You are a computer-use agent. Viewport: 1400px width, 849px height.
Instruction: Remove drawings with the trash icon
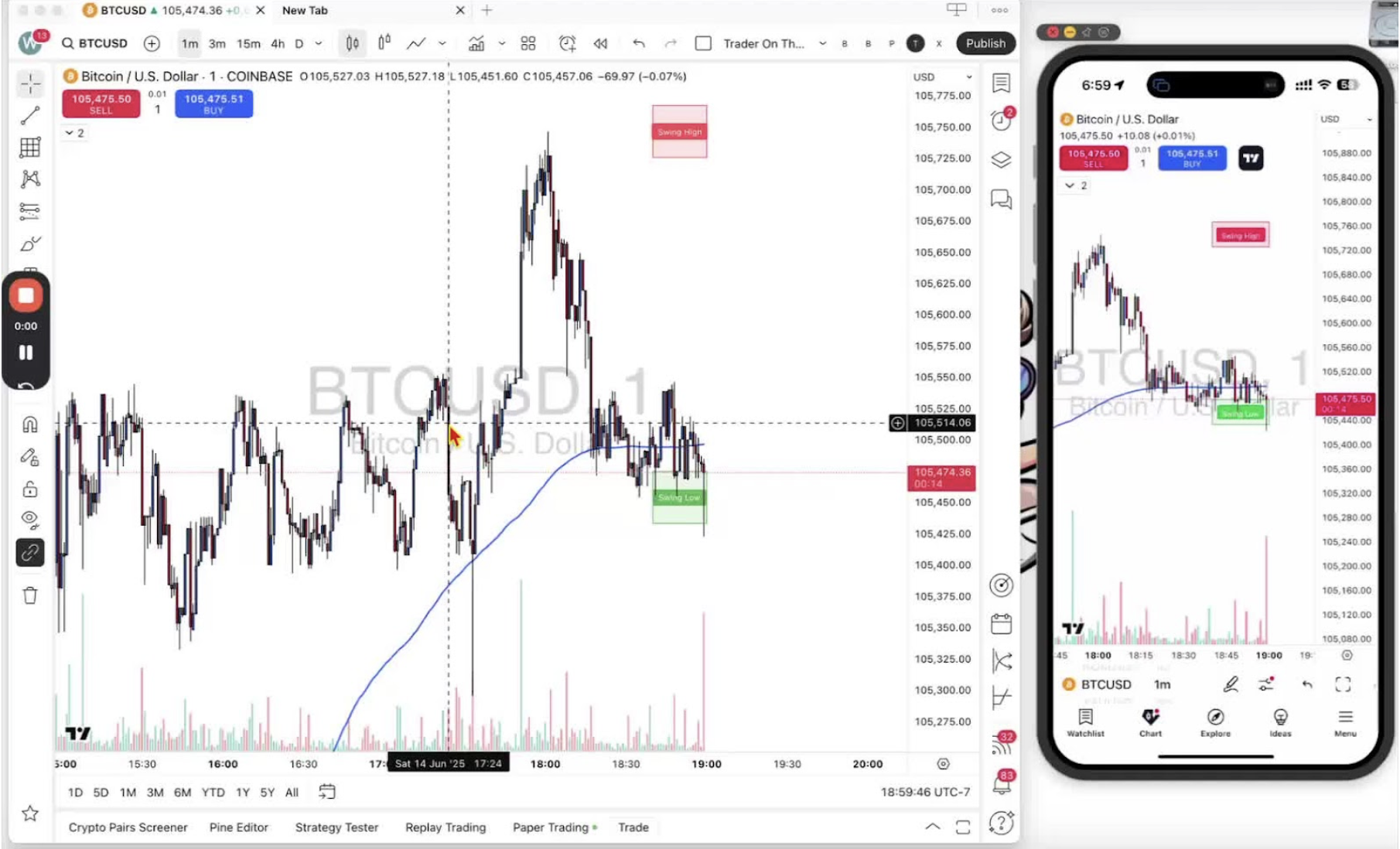pos(30,595)
